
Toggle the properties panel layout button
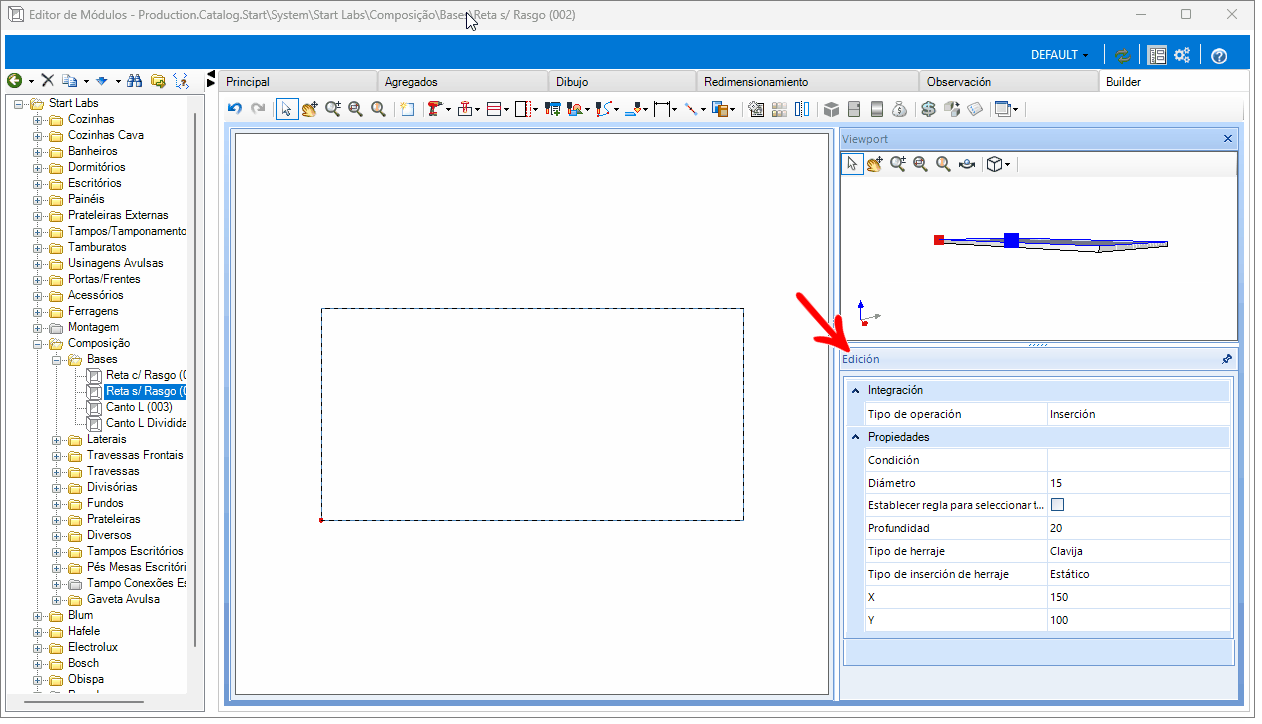[x=1157, y=55]
